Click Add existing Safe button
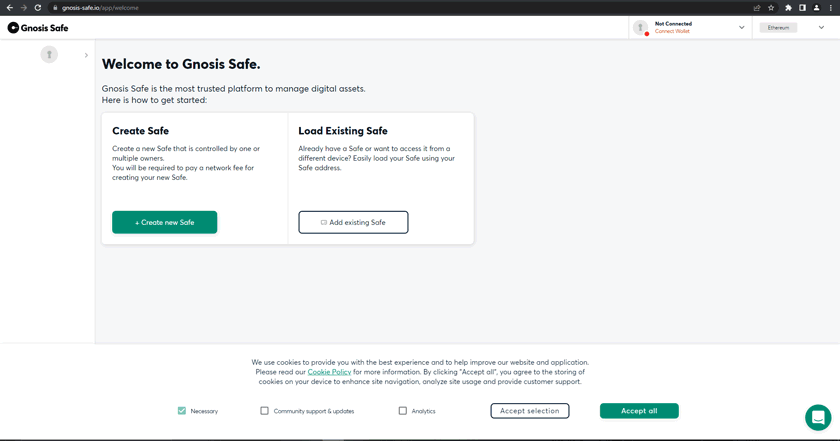 click(x=353, y=222)
